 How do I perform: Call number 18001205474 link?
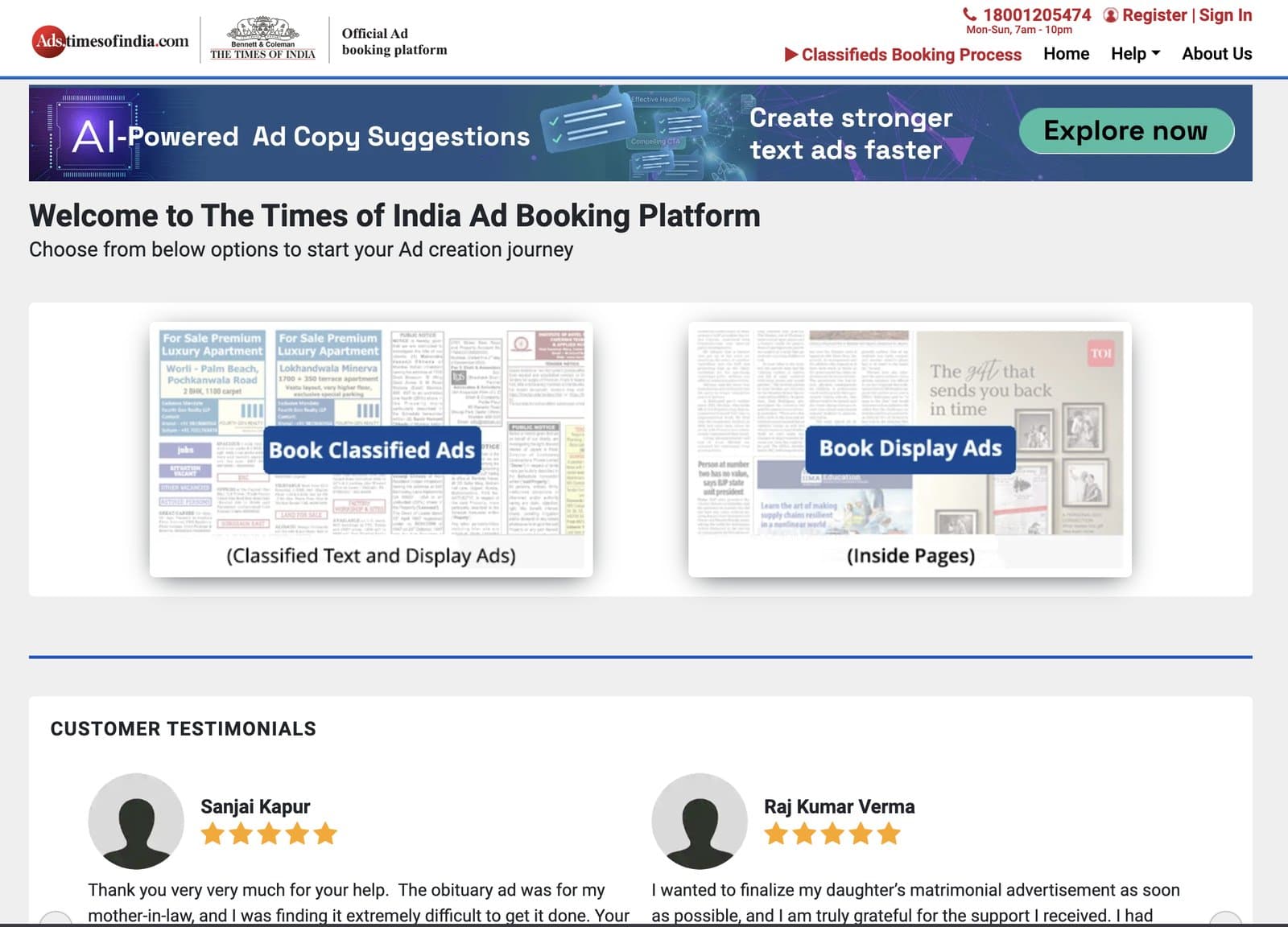(x=1037, y=14)
